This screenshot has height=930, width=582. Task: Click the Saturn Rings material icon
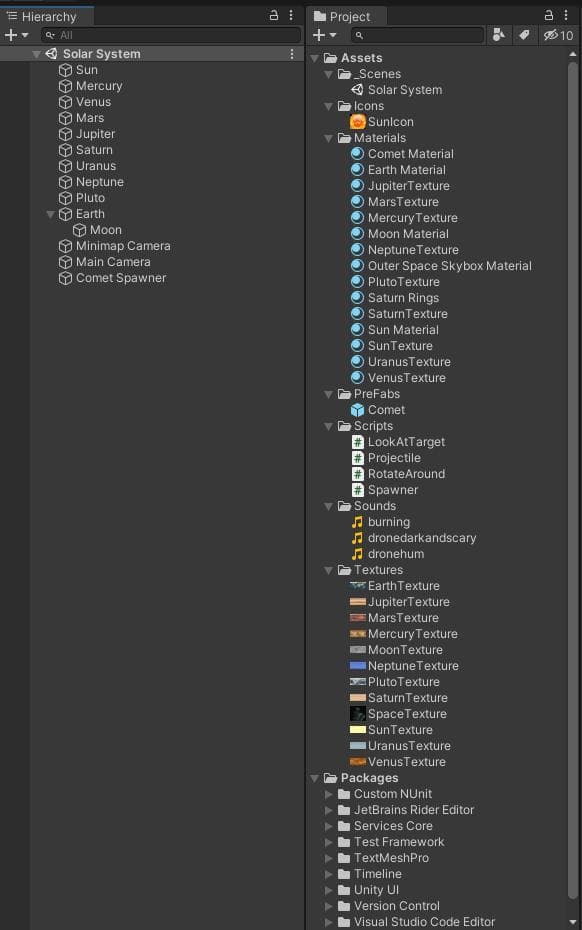(x=357, y=298)
